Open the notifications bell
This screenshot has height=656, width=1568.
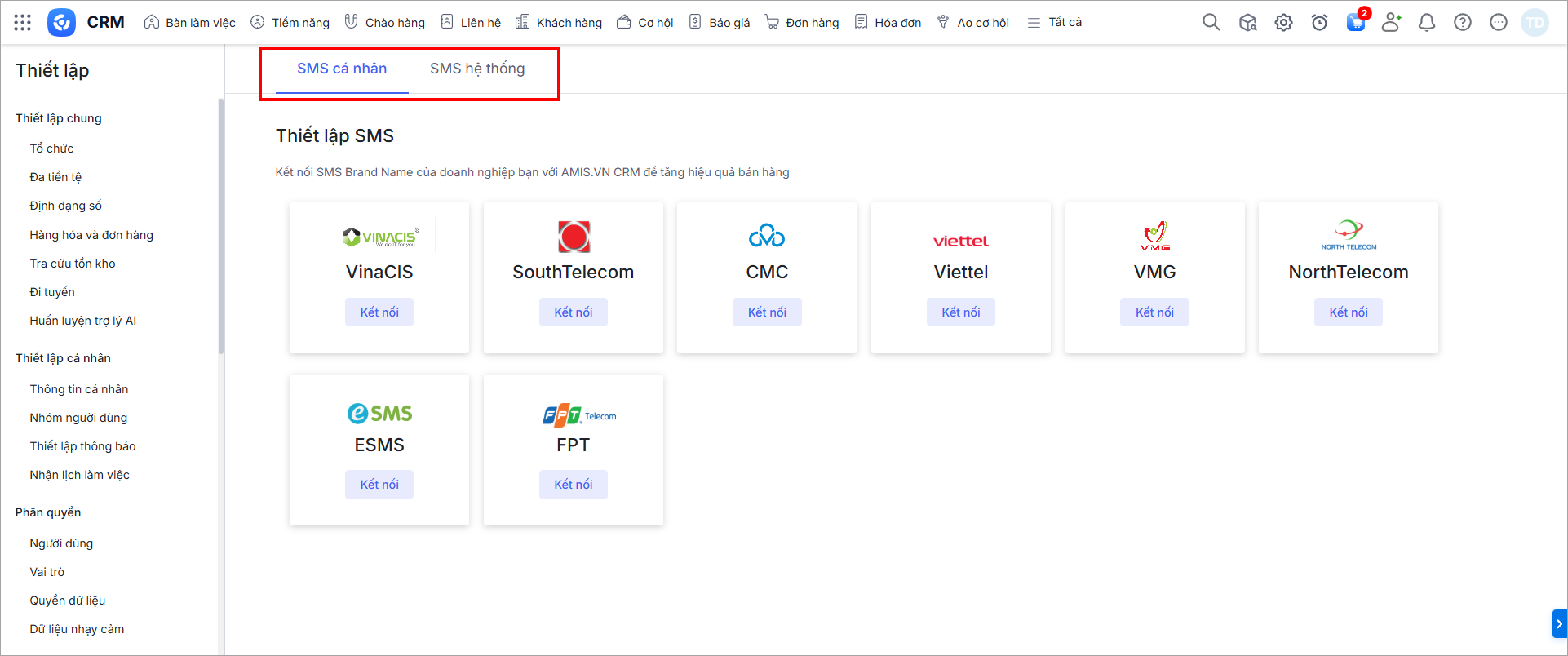[x=1427, y=22]
